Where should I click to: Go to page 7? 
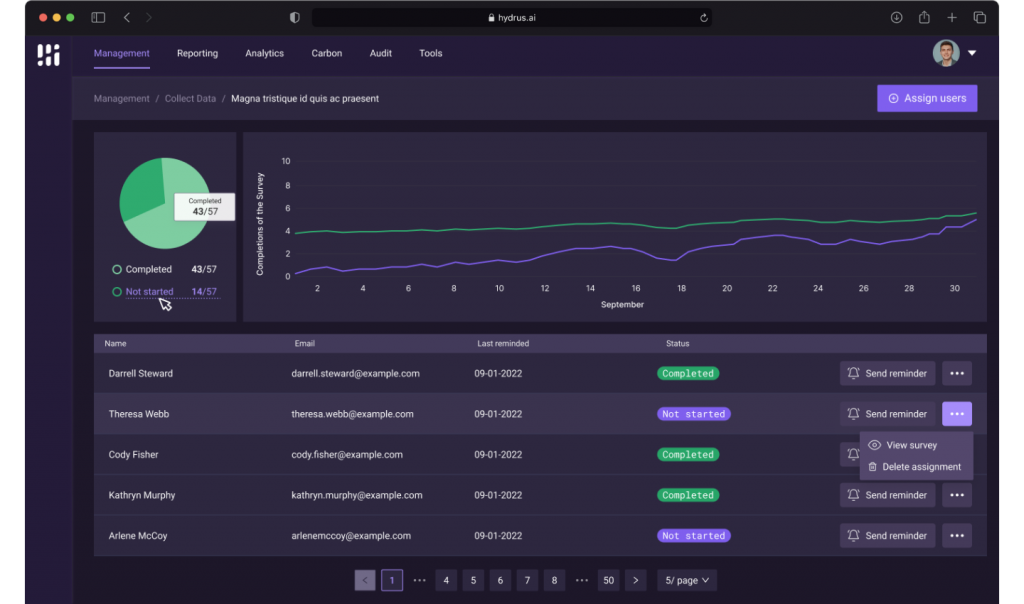527,580
